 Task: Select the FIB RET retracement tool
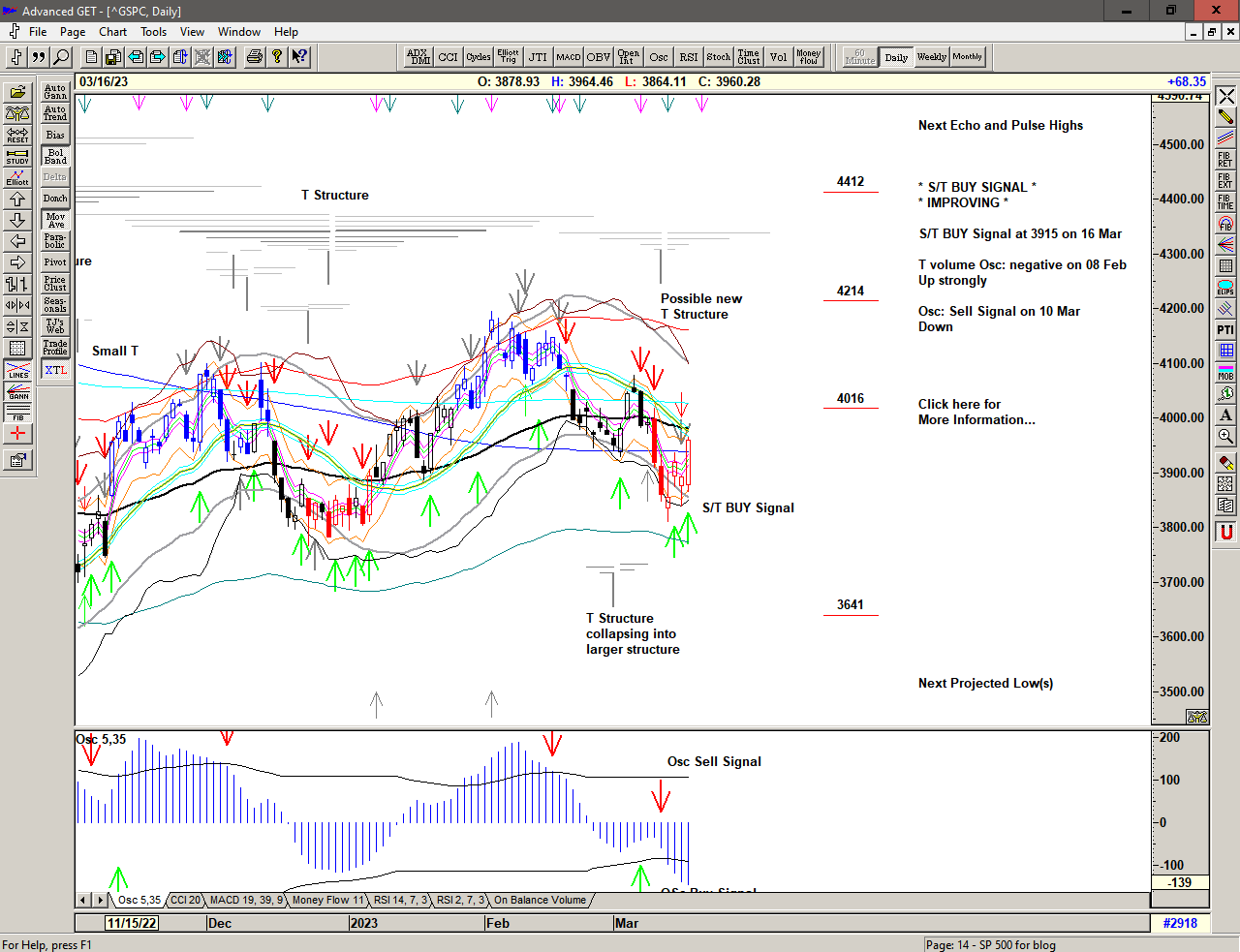[x=1225, y=159]
